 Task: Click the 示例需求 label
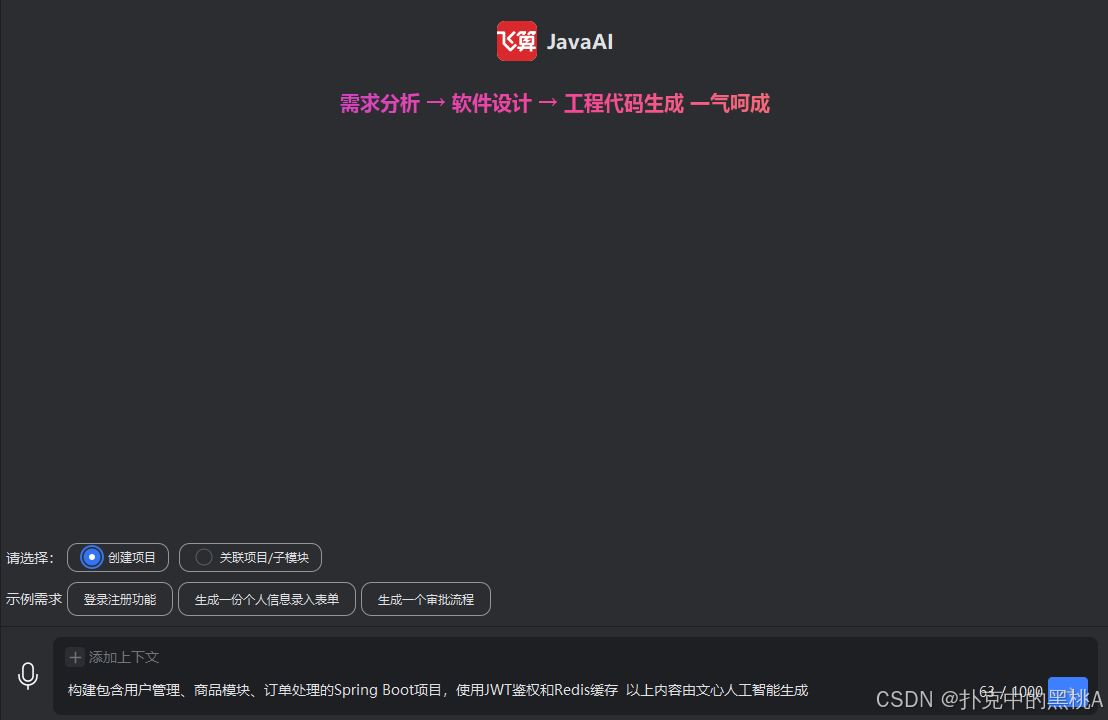click(34, 599)
